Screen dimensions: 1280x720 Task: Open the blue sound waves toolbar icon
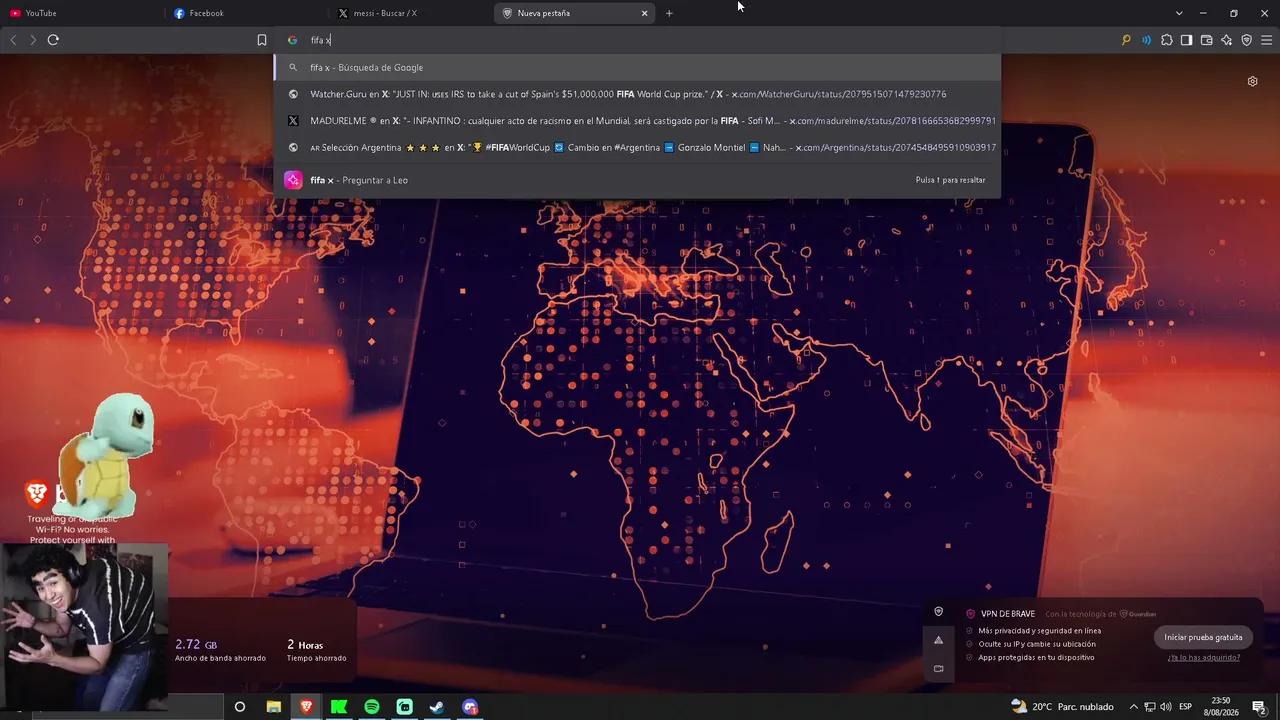pyautogui.click(x=1146, y=40)
